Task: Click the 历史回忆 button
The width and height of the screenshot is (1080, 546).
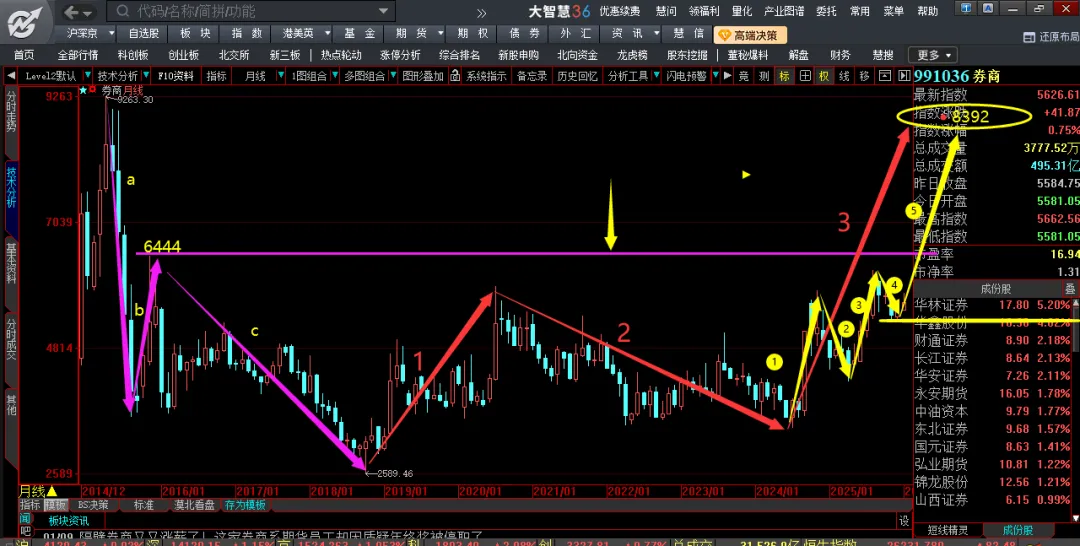Action: [x=577, y=76]
